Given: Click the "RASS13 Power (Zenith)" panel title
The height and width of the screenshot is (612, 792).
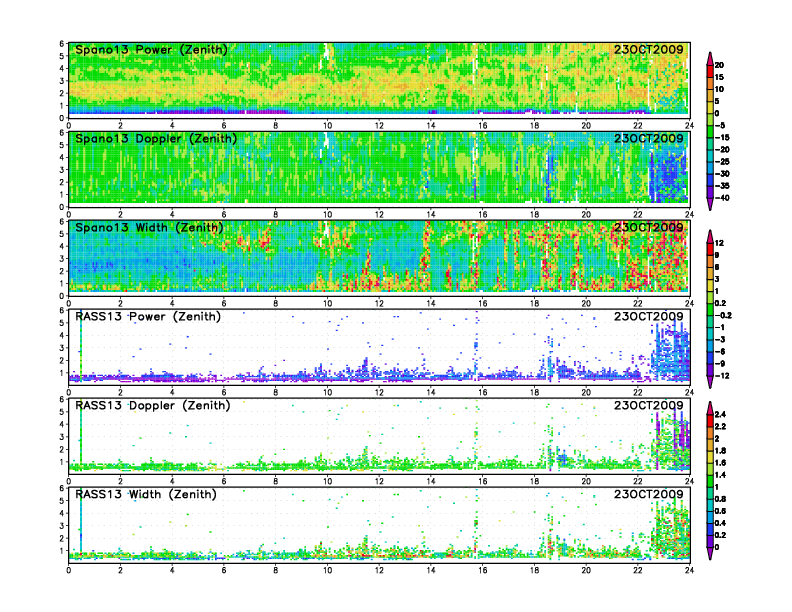Looking at the screenshot, I should [147, 317].
